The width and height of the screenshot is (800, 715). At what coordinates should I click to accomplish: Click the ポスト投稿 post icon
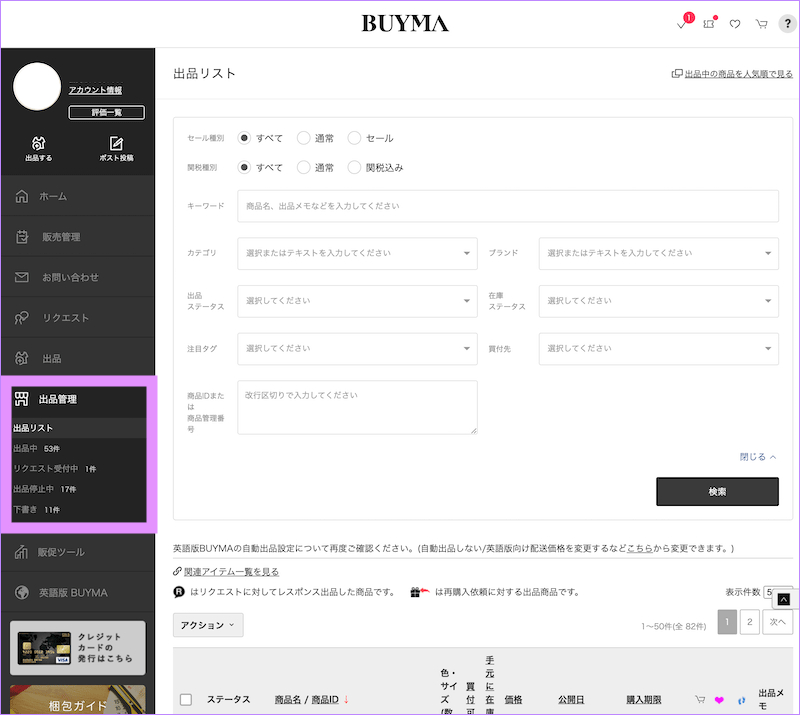point(116,148)
